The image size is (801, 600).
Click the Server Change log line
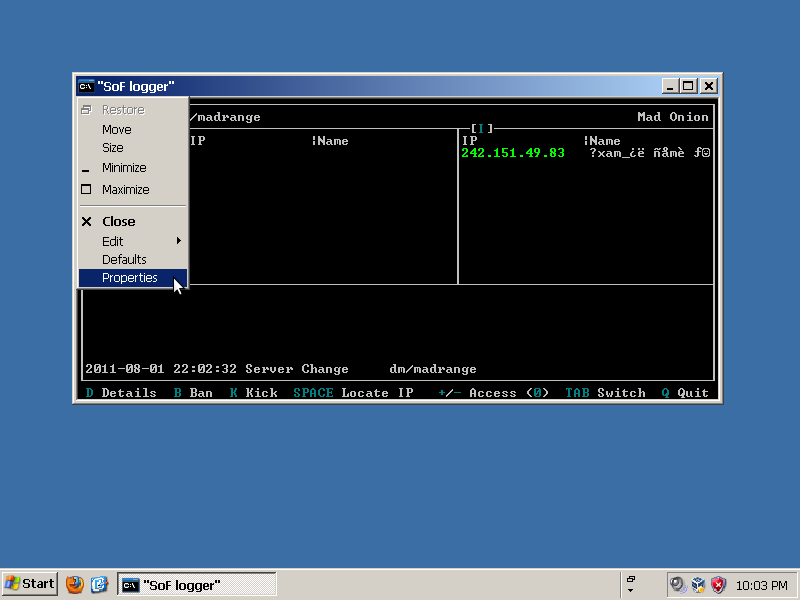click(281, 369)
